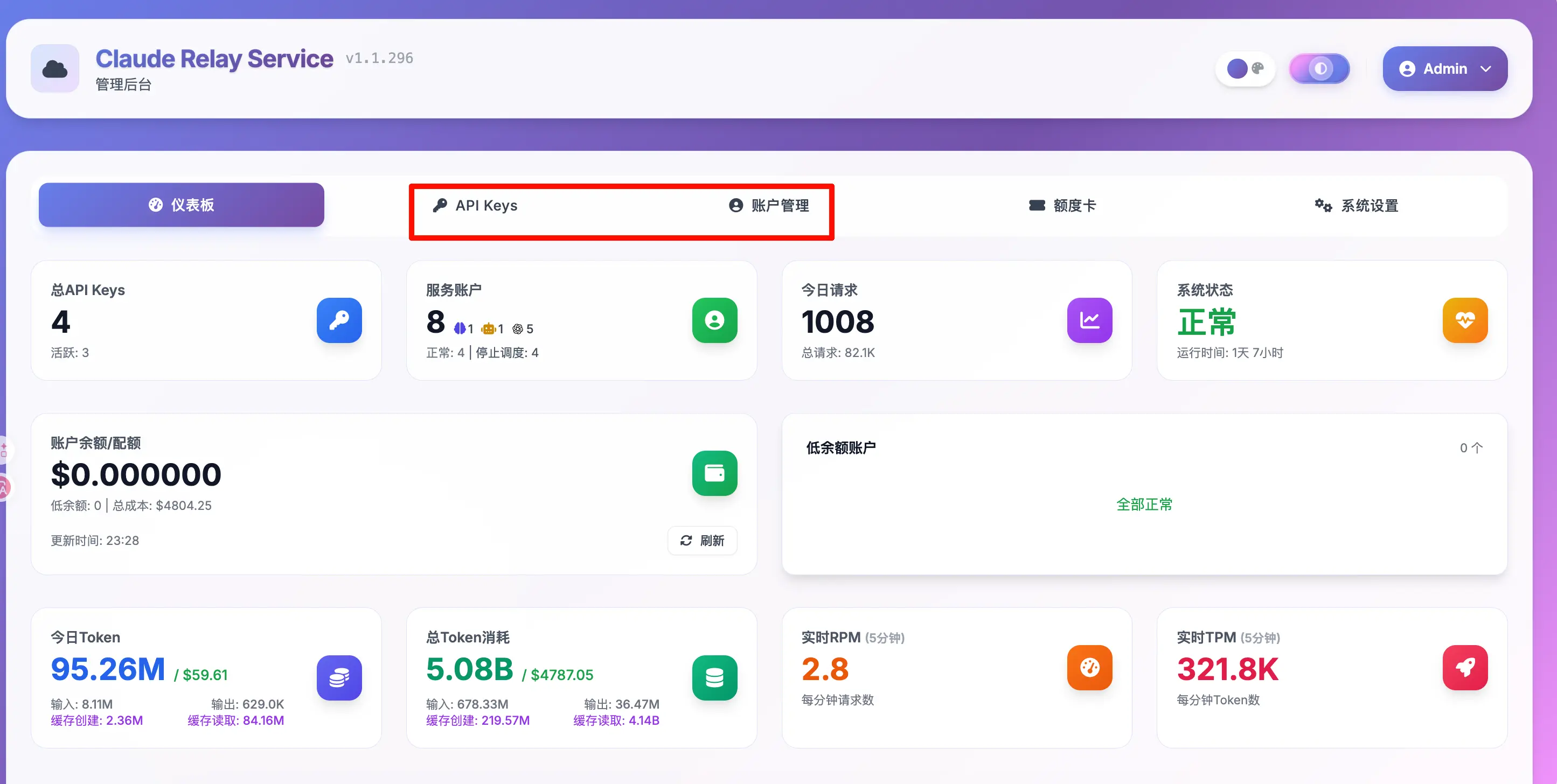Viewport: 1557px width, 784px height.
Task: Open the color theme palette selector
Action: tap(1245, 69)
